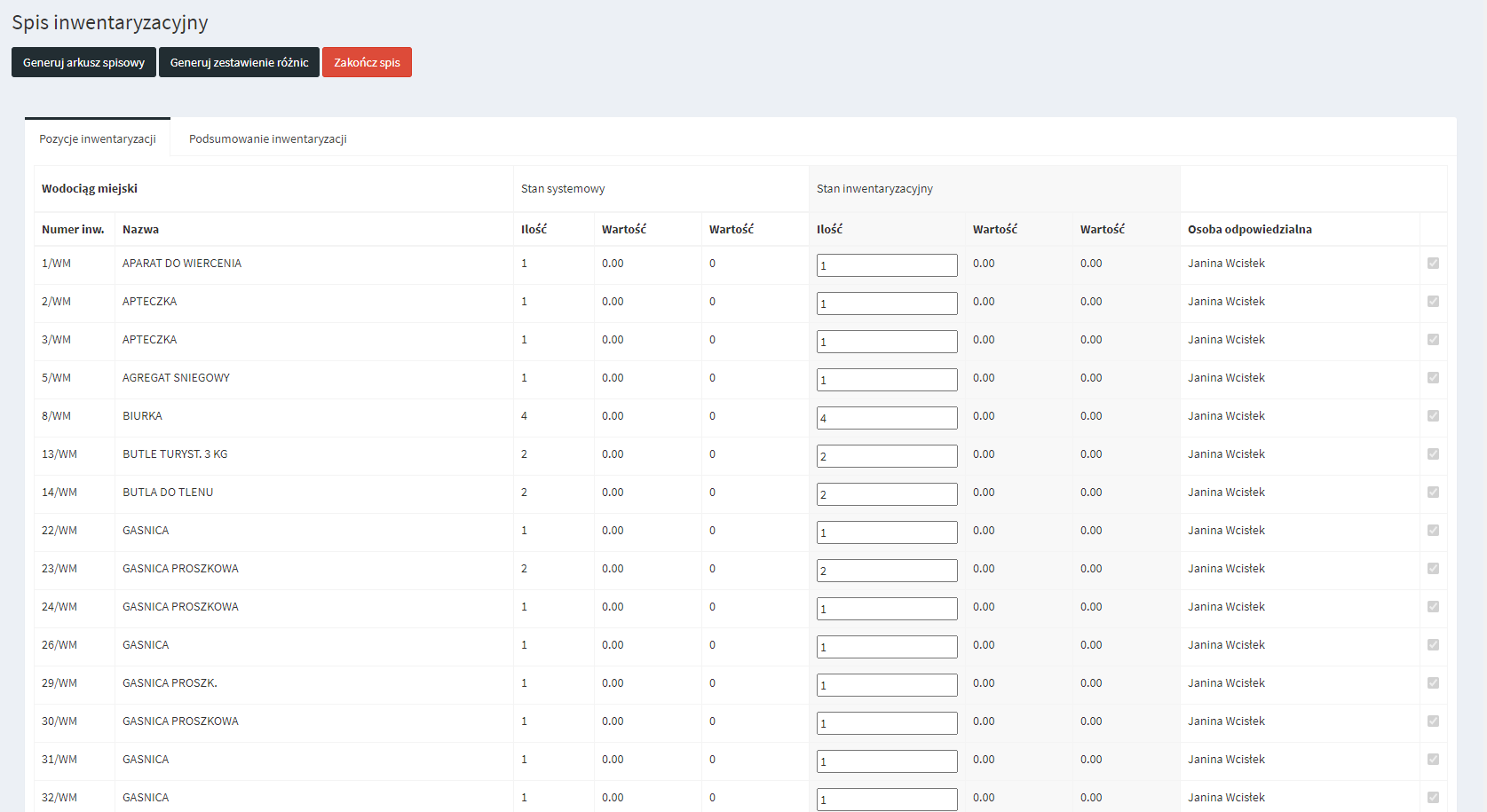
Task: Toggle checkbox in the 31/WM GASNICA row
Action: point(1433,760)
